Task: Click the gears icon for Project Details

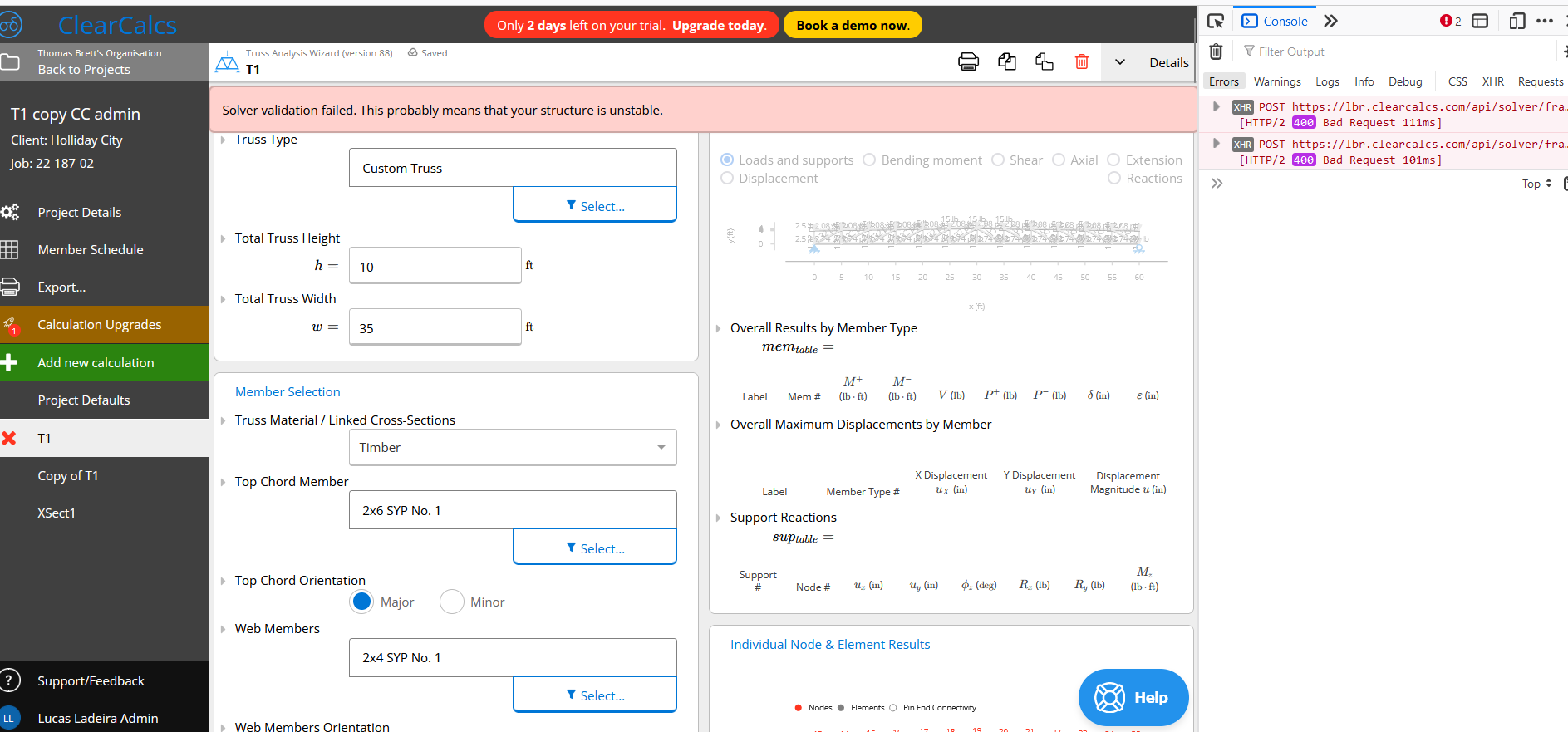Action: [x=10, y=212]
